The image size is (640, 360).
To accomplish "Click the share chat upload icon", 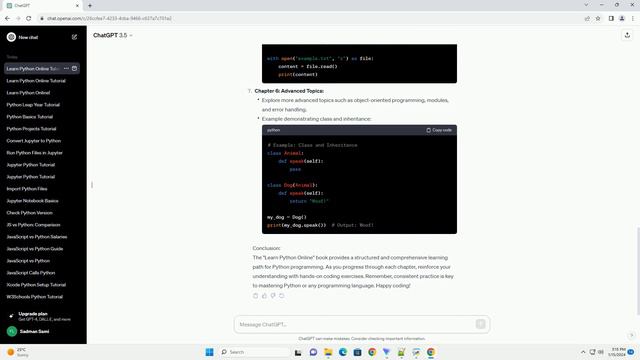I will [627, 36].
